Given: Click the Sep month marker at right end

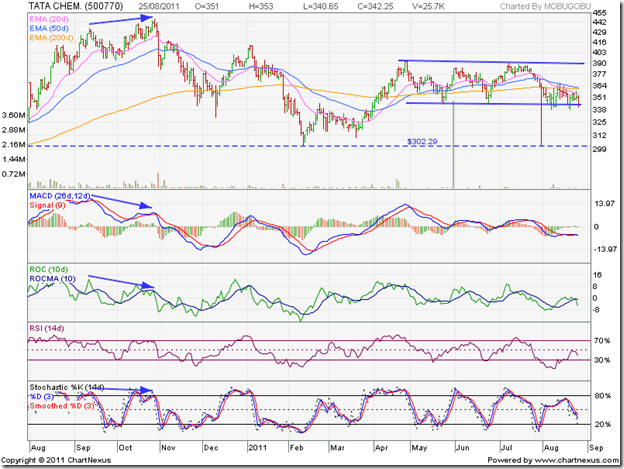Looking at the screenshot, I should point(596,448).
